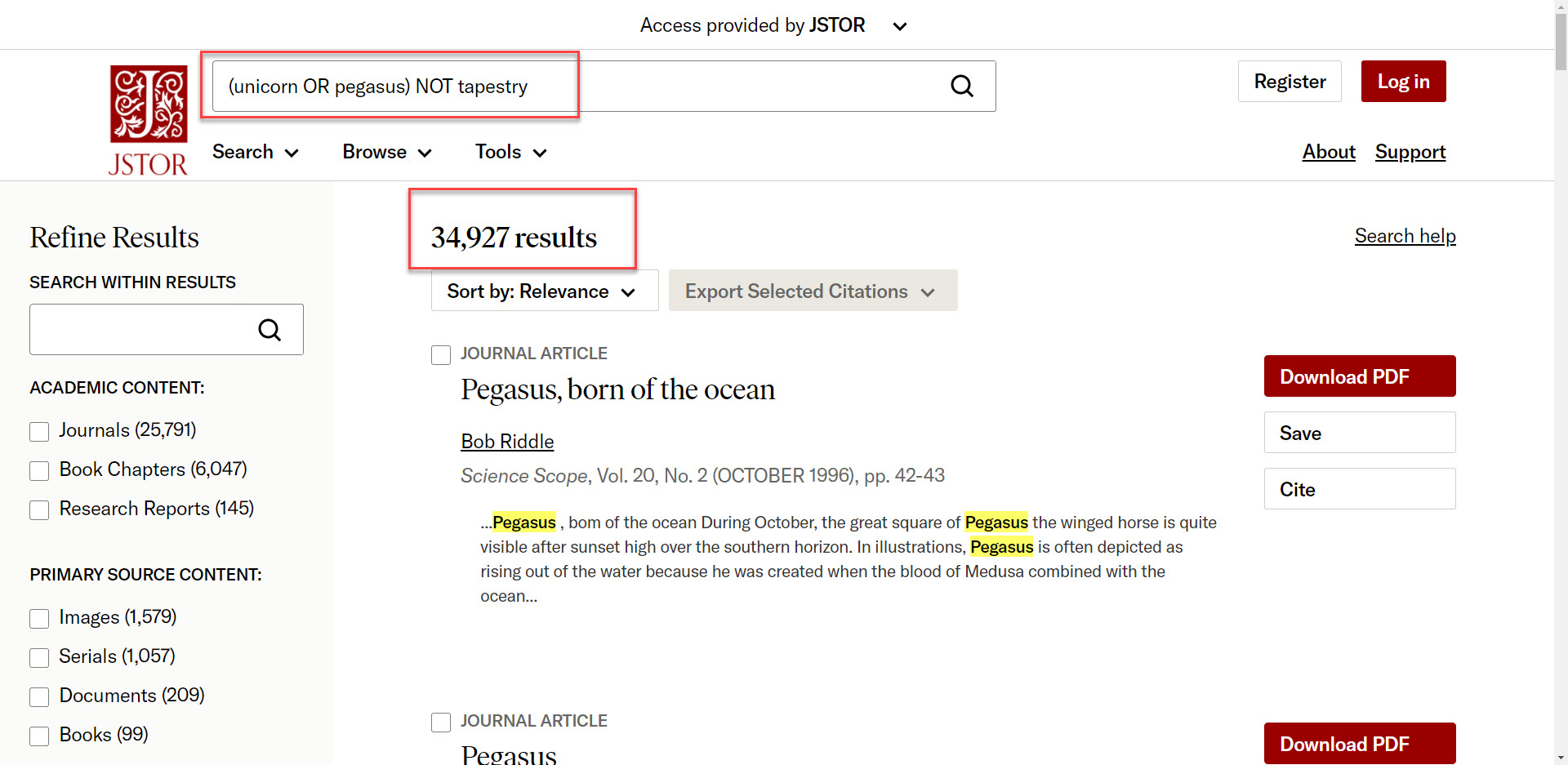Click the Cite button
The image size is (1568, 765).
point(1359,489)
